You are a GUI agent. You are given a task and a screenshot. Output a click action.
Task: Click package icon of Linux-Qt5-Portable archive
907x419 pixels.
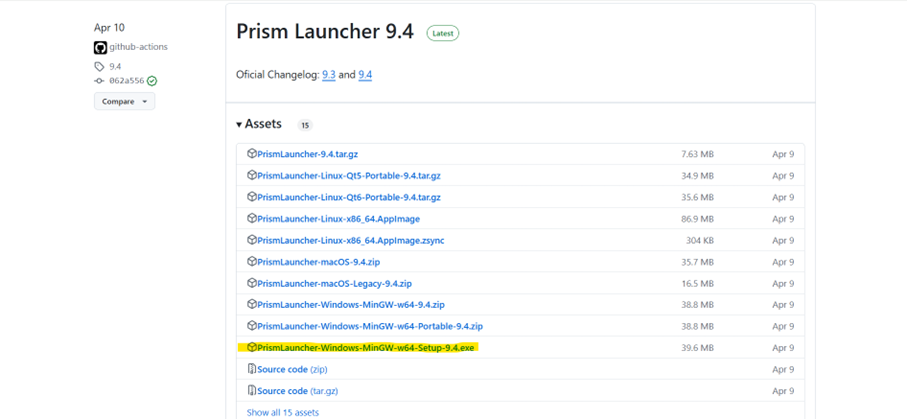coord(252,175)
